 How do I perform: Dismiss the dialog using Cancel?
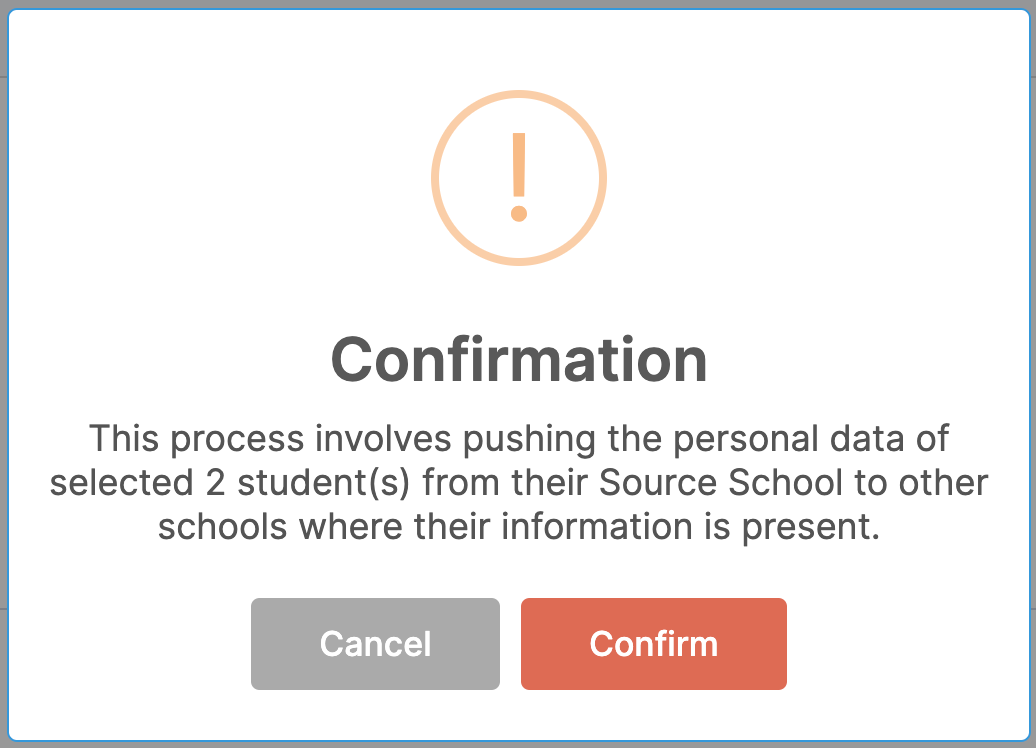375,644
